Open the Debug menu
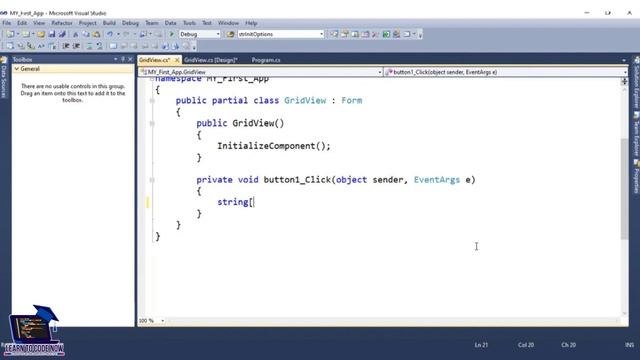Viewport: 640px width, 360px height. tap(130, 23)
